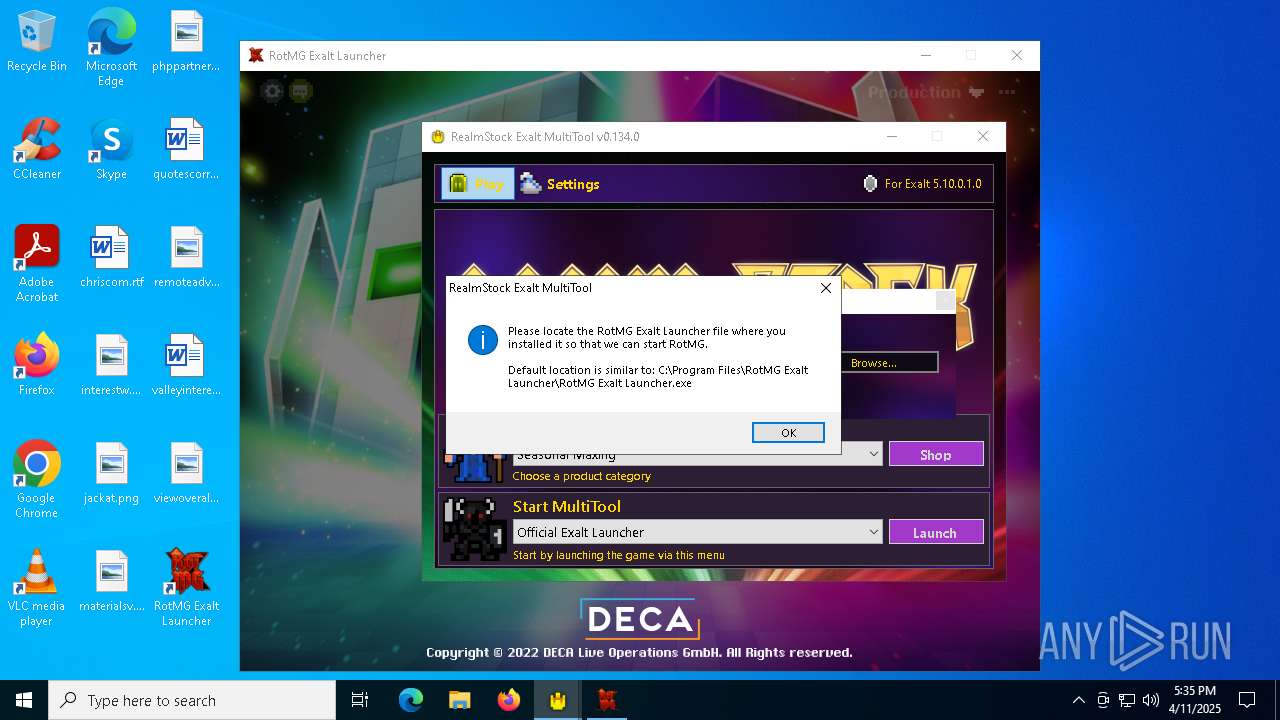The image size is (1280, 720).
Task: Click 'Choose a product category' text
Action: tap(582, 476)
